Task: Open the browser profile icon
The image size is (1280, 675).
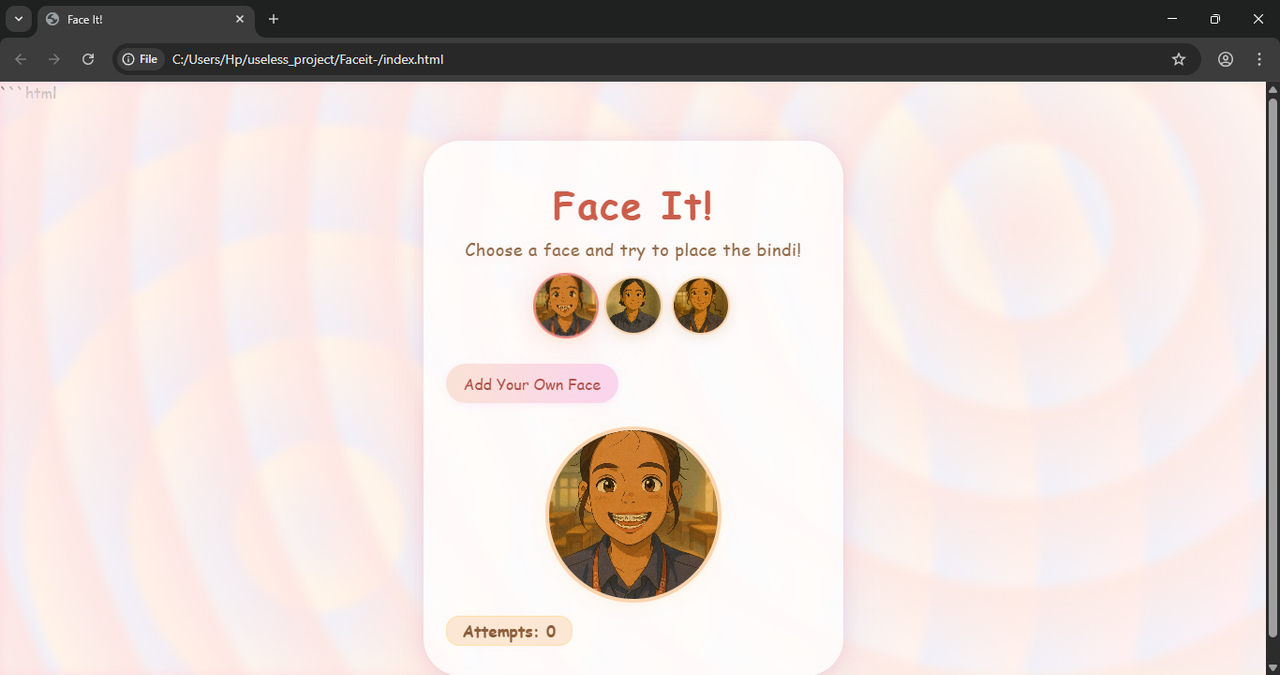Action: click(x=1226, y=59)
